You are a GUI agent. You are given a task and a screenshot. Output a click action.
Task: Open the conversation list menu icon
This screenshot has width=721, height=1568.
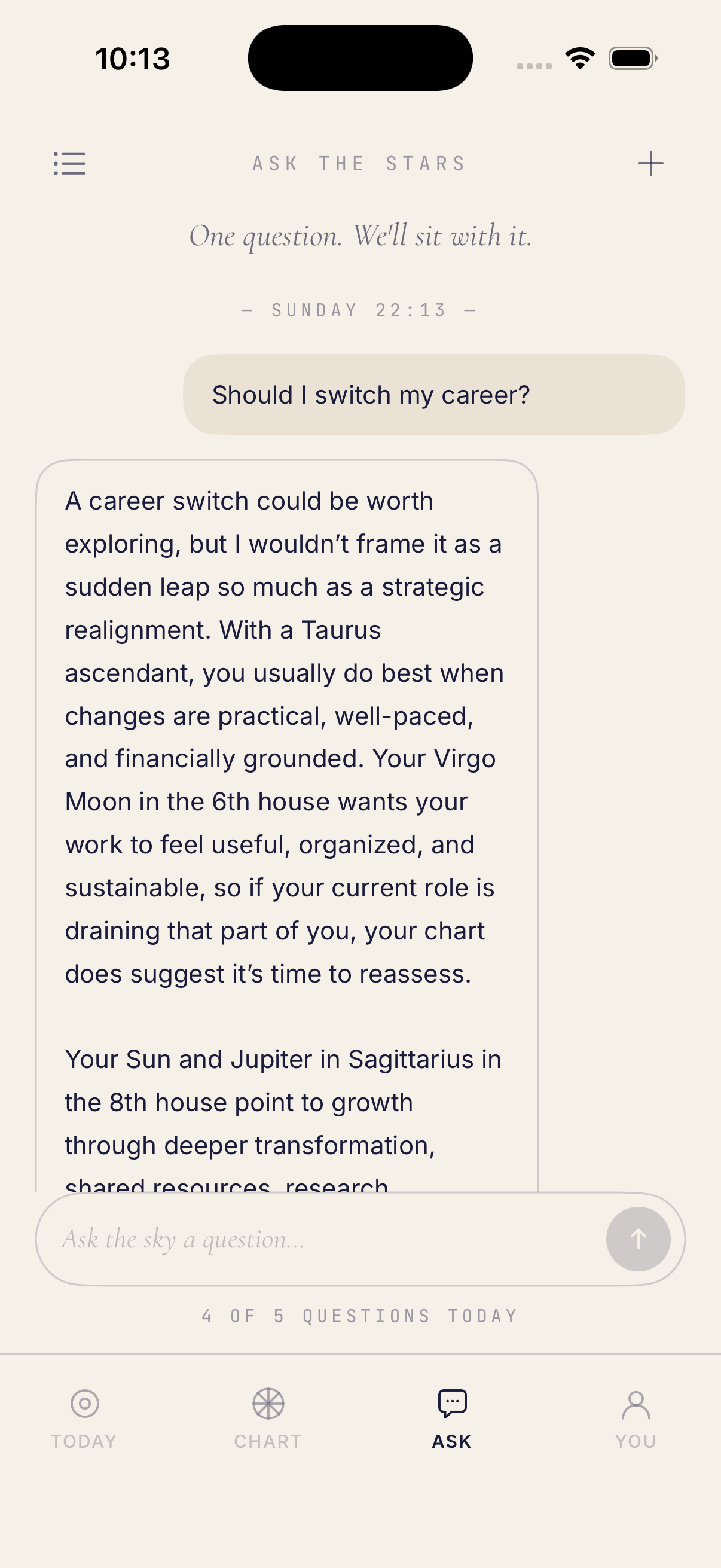[69, 164]
